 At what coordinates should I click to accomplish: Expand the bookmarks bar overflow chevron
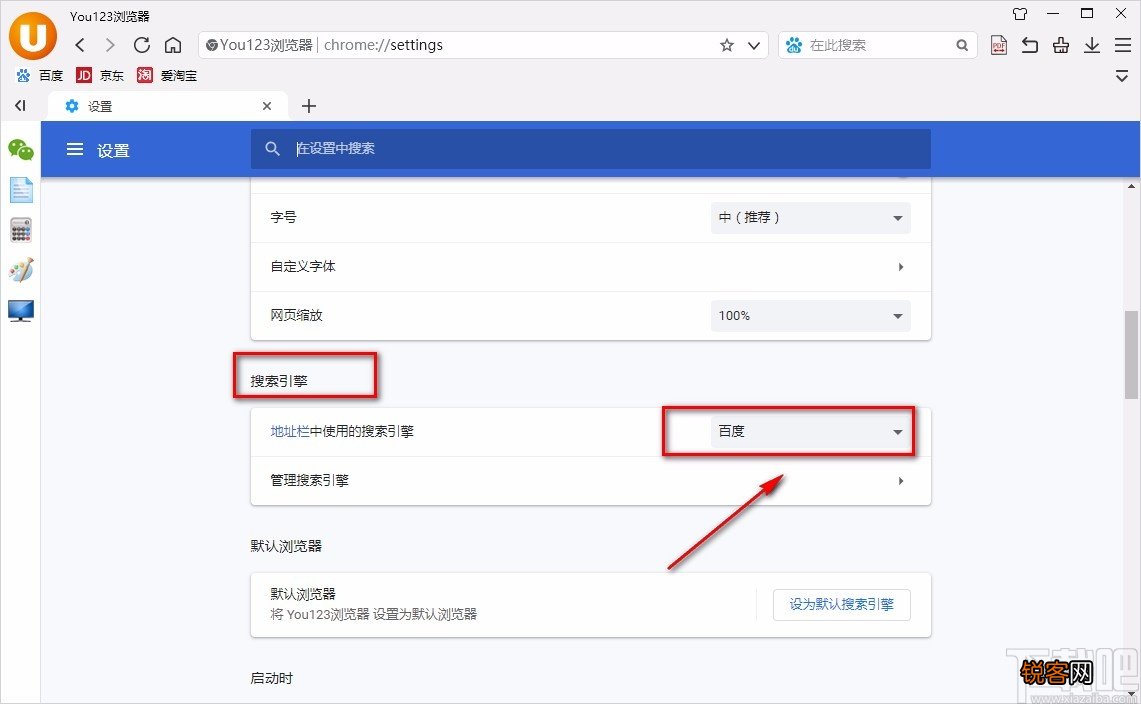click(x=1122, y=76)
